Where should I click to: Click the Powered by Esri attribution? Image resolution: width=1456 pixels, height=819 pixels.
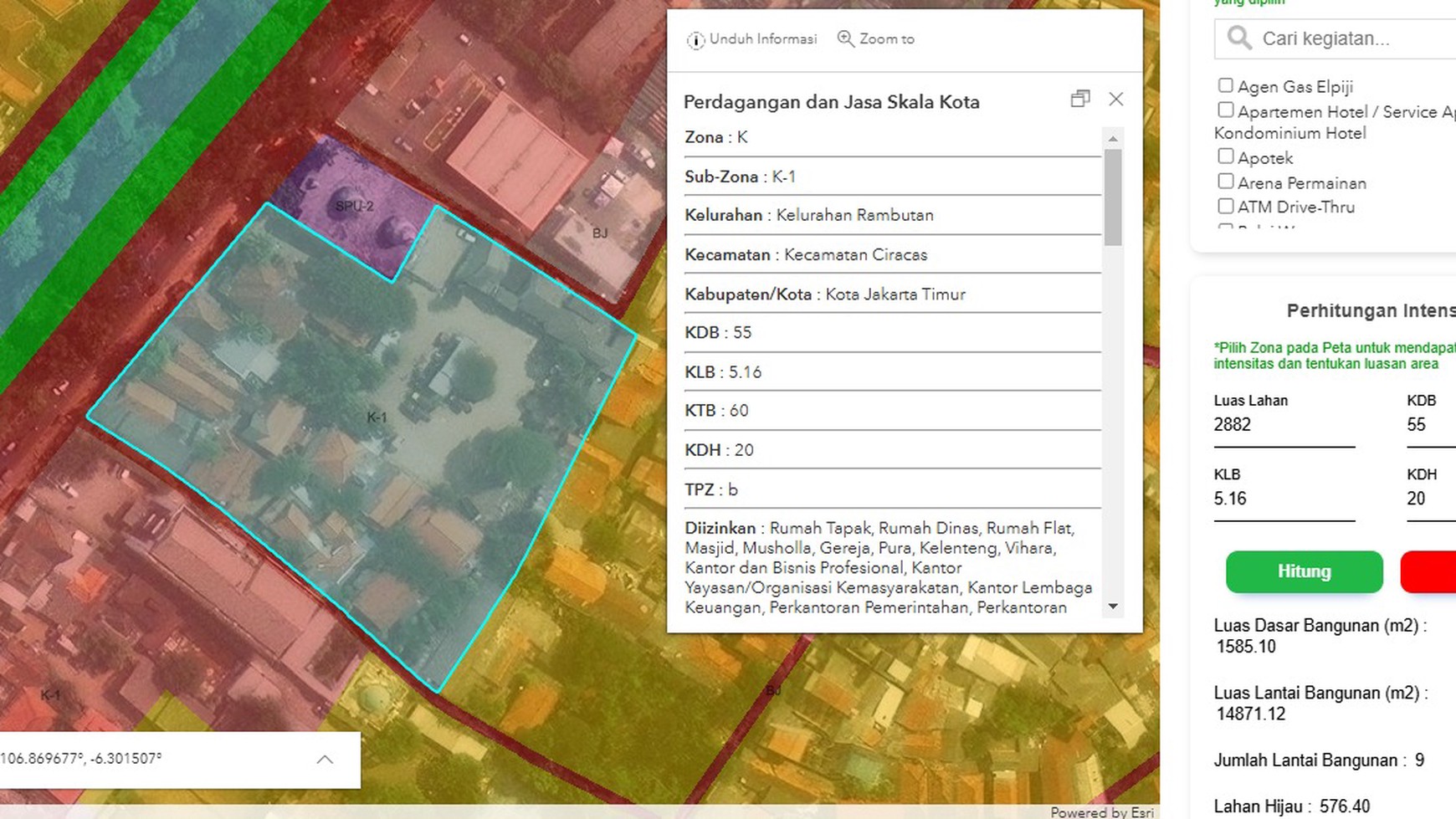1102,812
